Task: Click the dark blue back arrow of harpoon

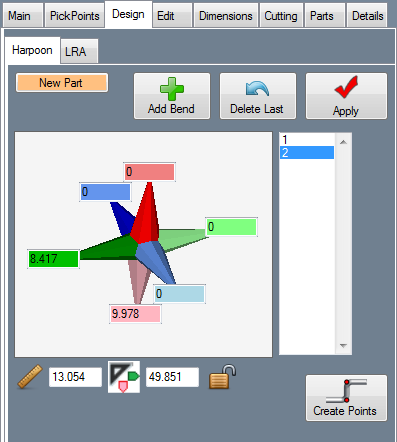Action: [122, 217]
